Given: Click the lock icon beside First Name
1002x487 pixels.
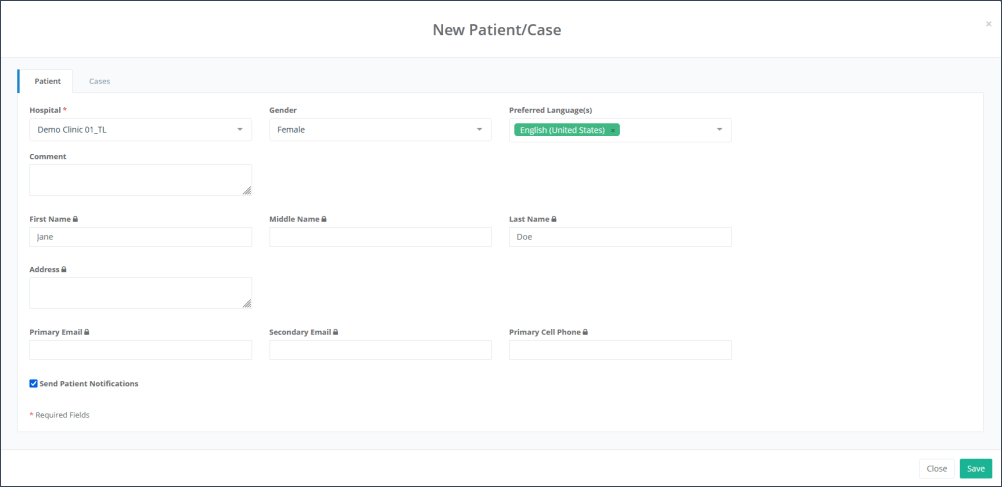Looking at the screenshot, I should 75,219.
